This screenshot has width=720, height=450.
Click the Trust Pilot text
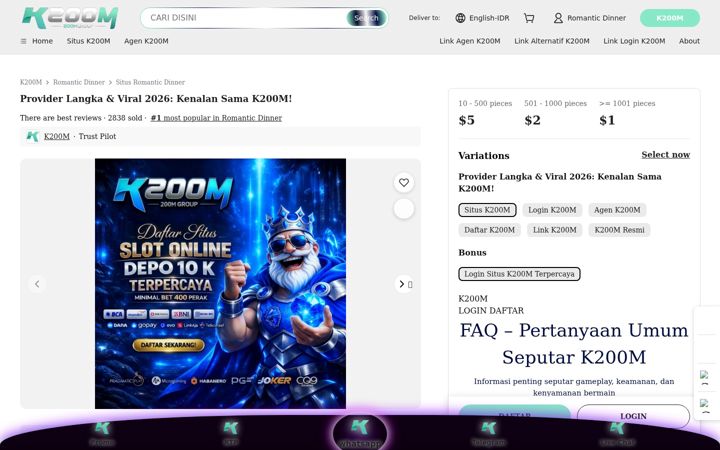click(x=97, y=136)
